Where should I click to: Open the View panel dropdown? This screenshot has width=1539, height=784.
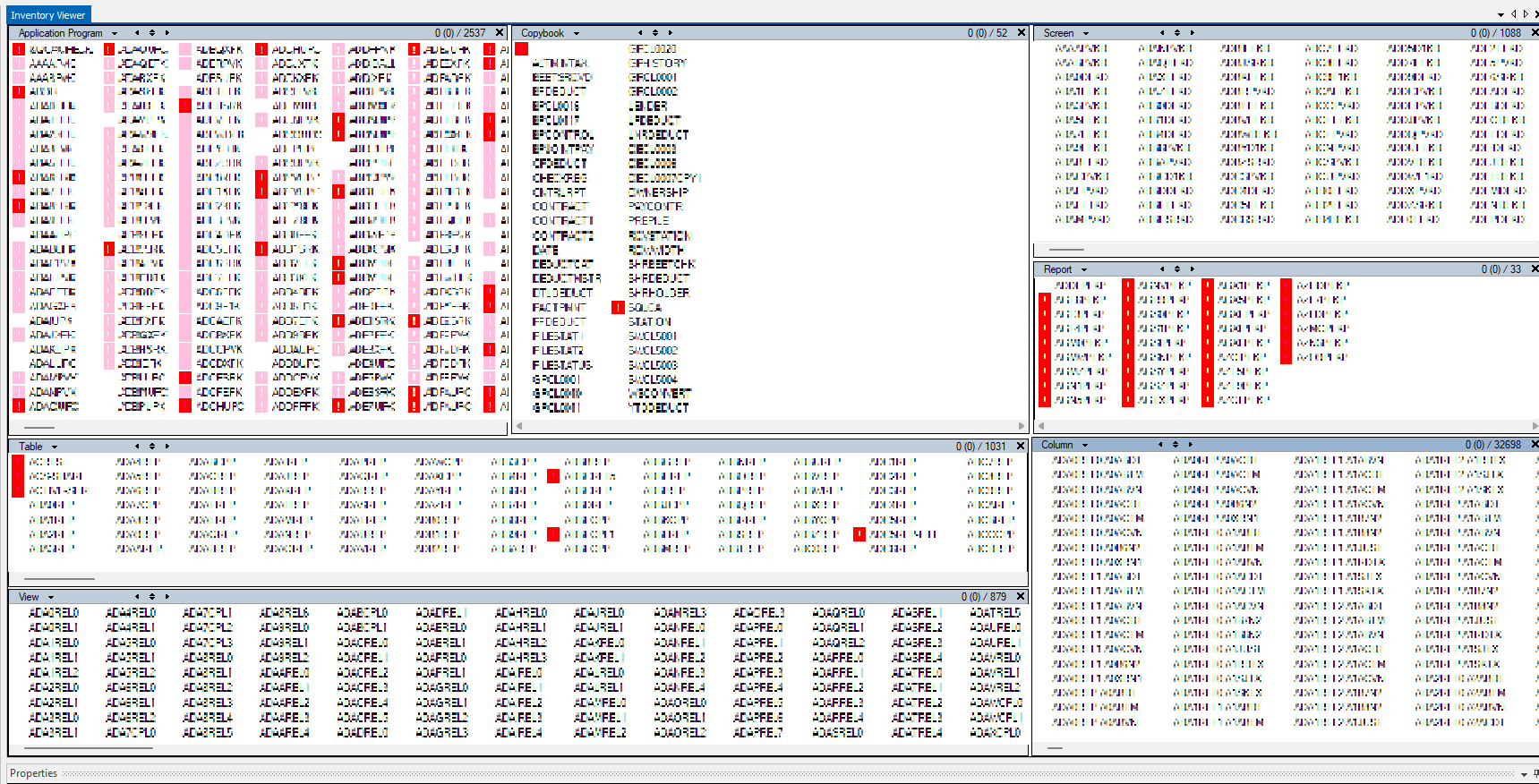[51, 597]
